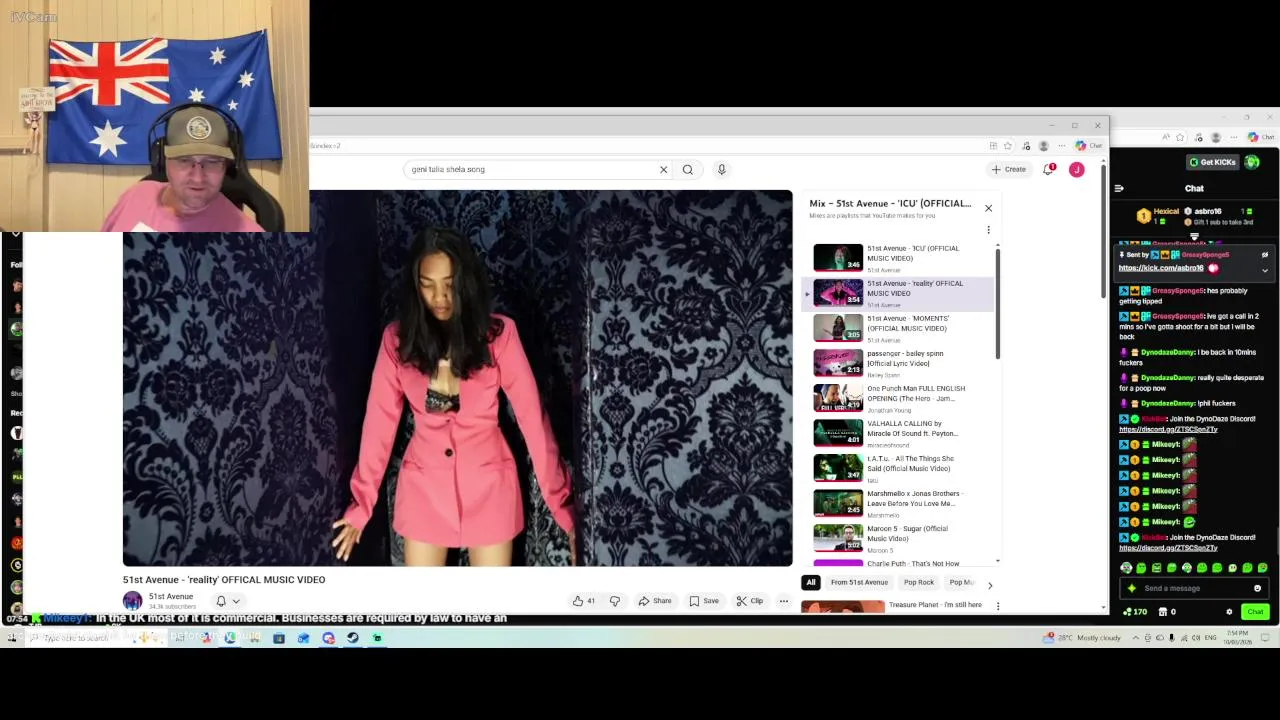The image size is (1280, 720).
Task: Play Maroon 5 - Sugar video
Action: (x=900, y=538)
